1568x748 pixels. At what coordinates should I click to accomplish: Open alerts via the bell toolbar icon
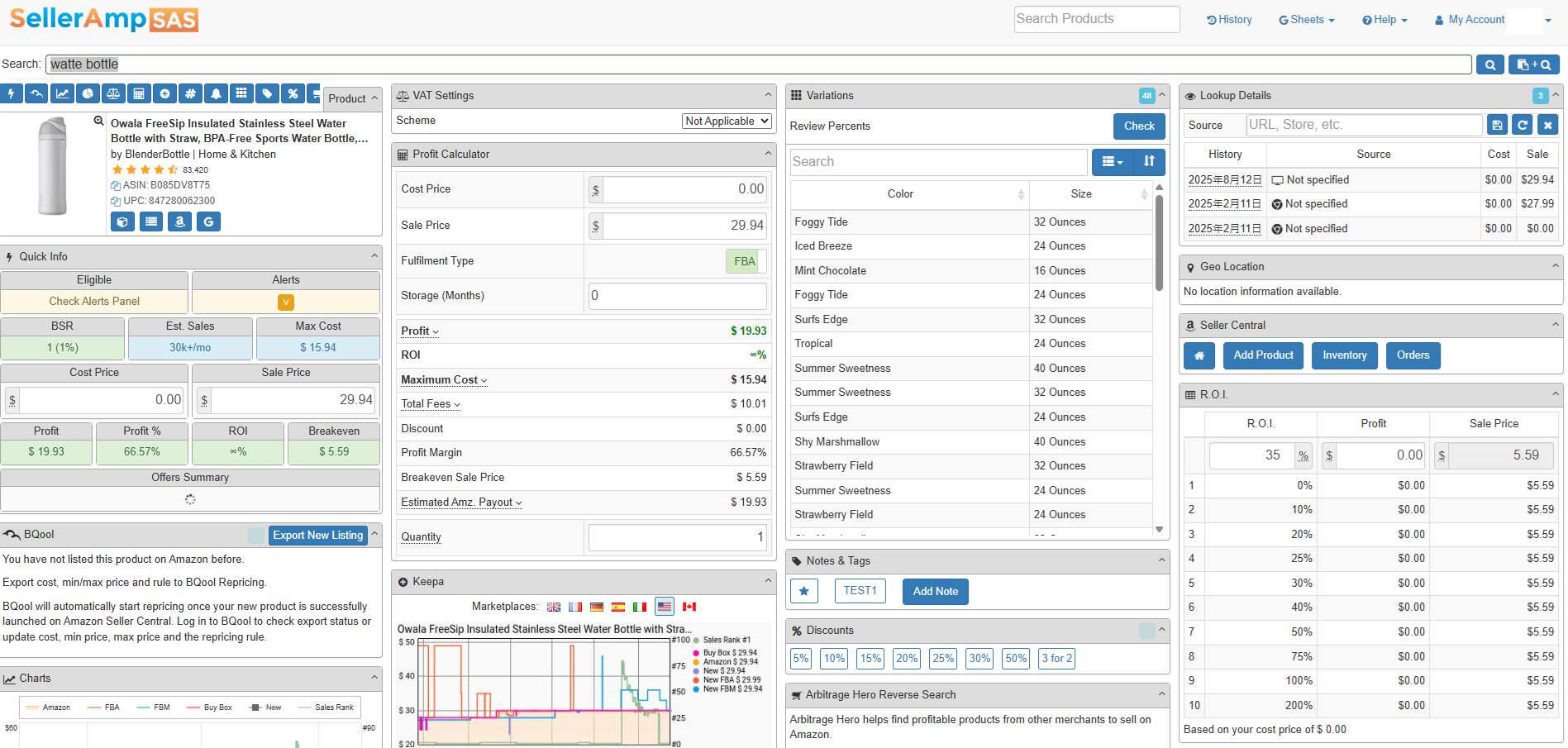[x=216, y=94]
